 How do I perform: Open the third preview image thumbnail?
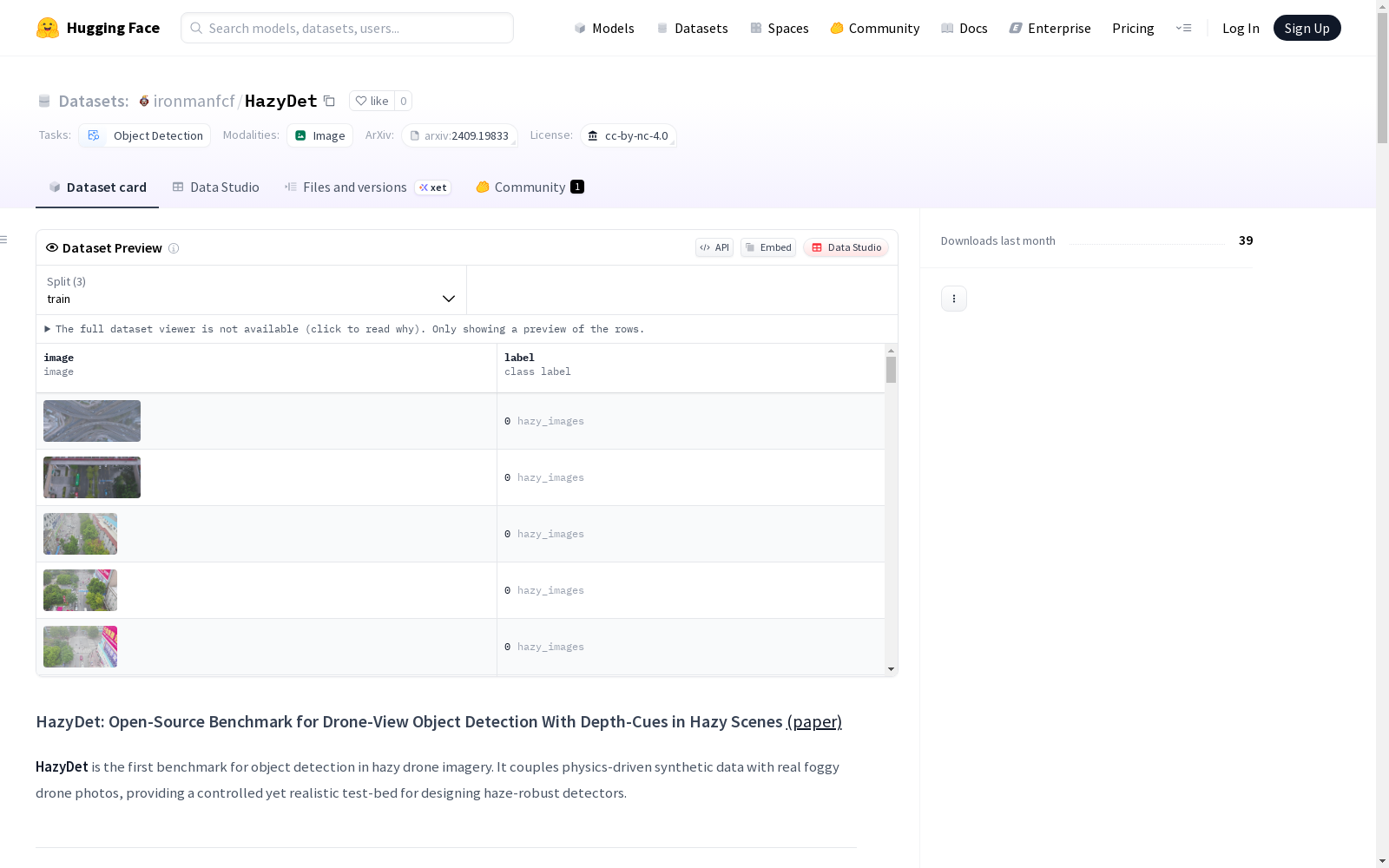coord(80,534)
